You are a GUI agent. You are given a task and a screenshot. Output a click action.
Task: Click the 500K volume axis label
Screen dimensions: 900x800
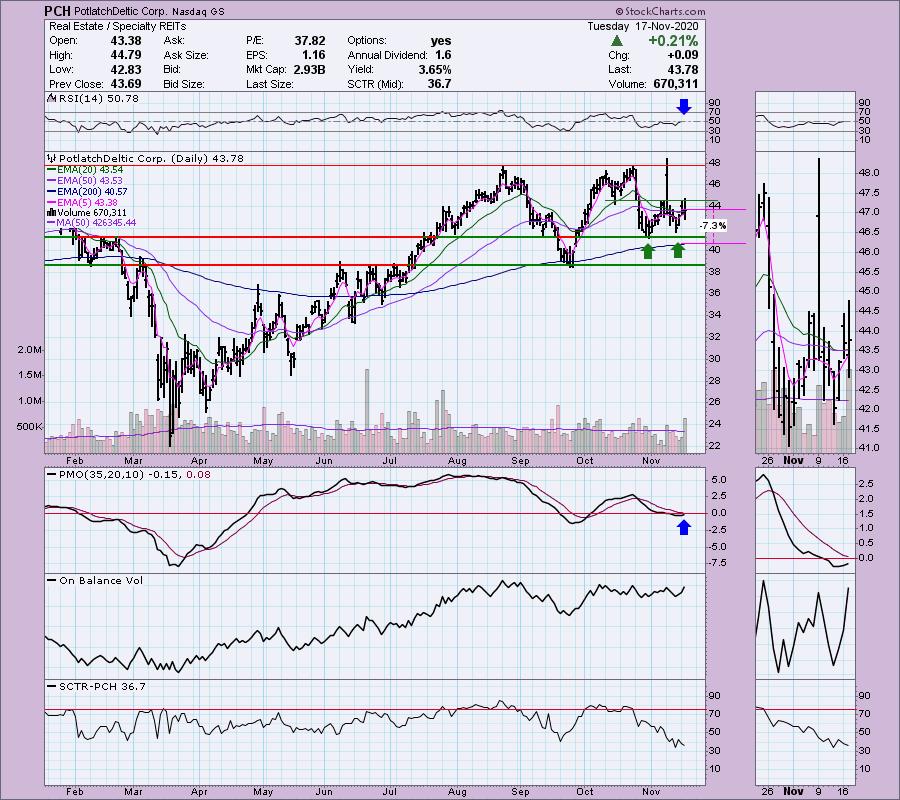coord(29,427)
